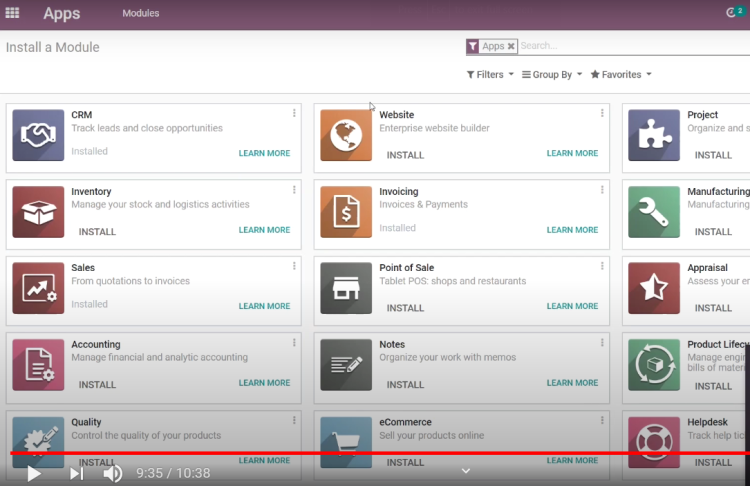The width and height of the screenshot is (750, 486).
Task: Click the funnel icon of the Apps facet
Action: click(473, 46)
